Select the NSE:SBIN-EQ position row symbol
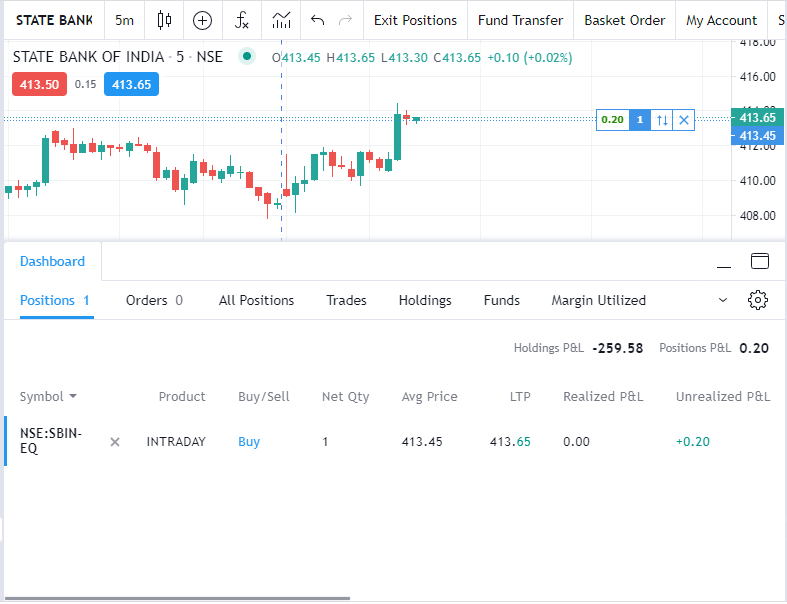Image resolution: width=787 pixels, height=604 pixels. tap(51, 440)
